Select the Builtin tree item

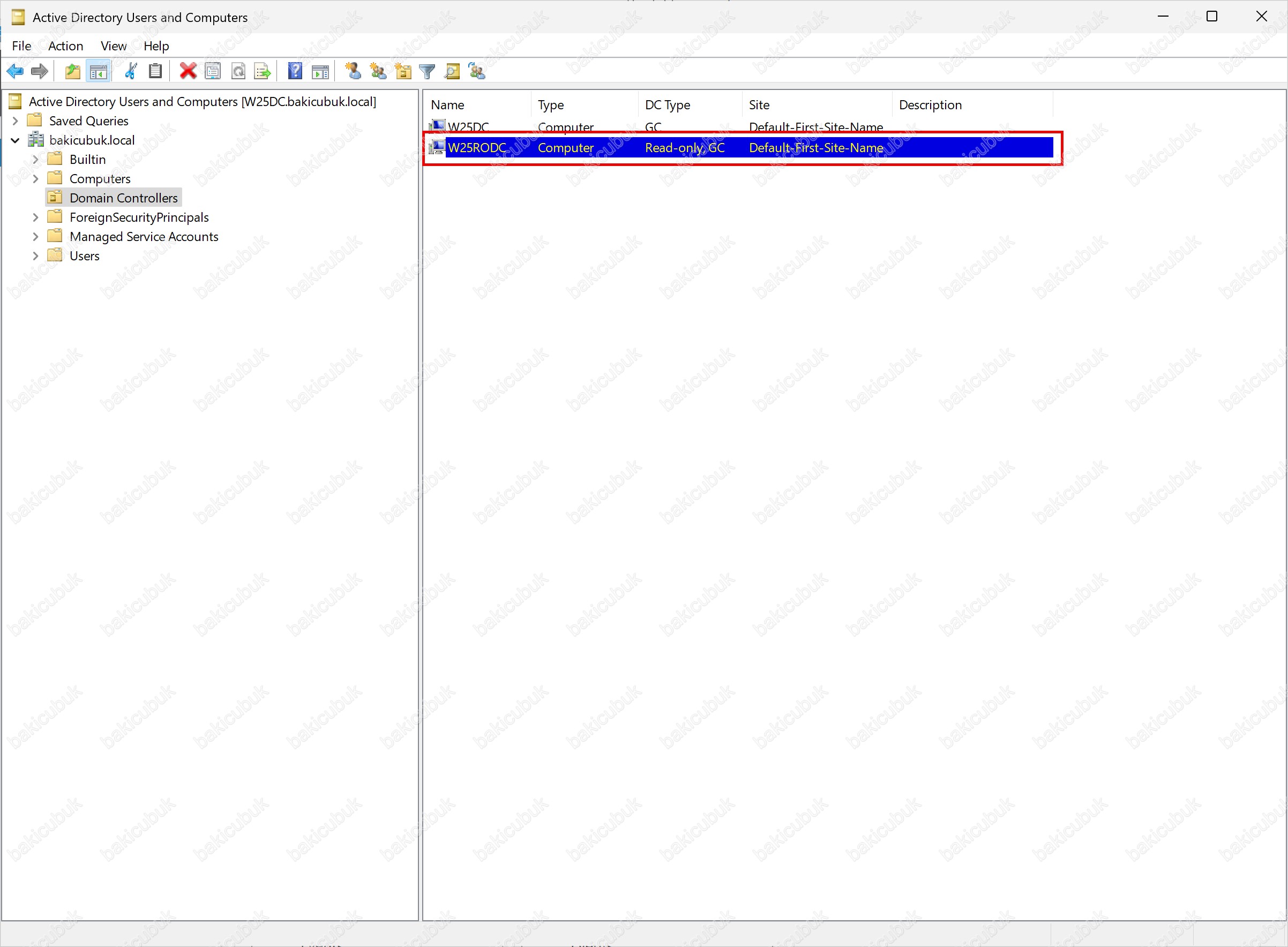pyautogui.click(x=88, y=160)
